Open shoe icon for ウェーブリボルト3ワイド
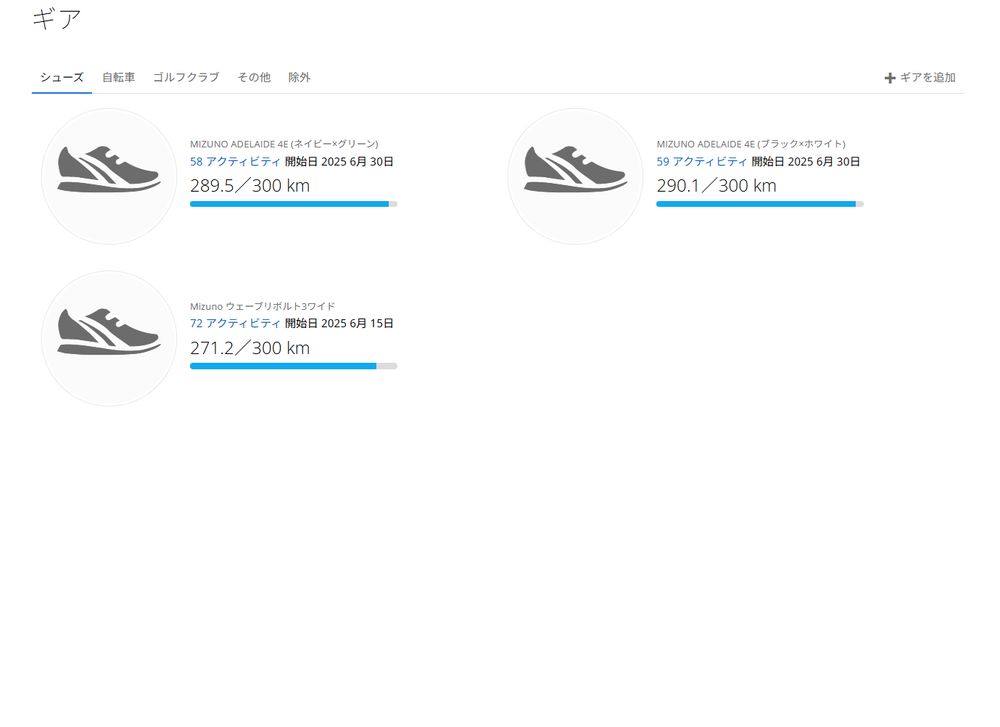The width and height of the screenshot is (1000, 727). click(x=109, y=339)
